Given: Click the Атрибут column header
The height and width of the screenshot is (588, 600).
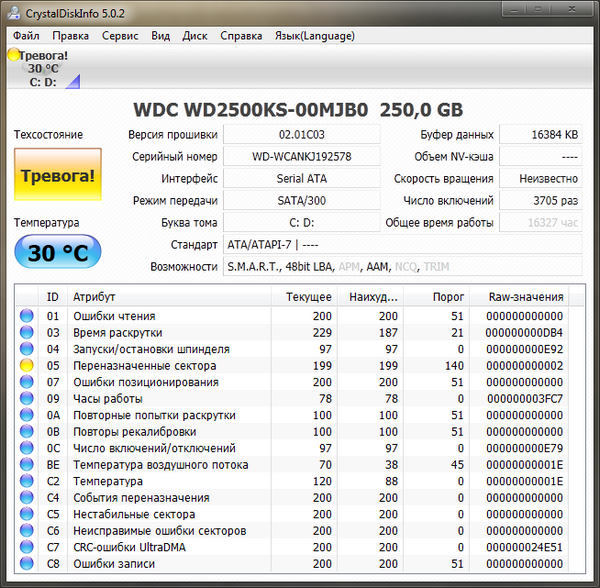Looking at the screenshot, I should (170, 297).
